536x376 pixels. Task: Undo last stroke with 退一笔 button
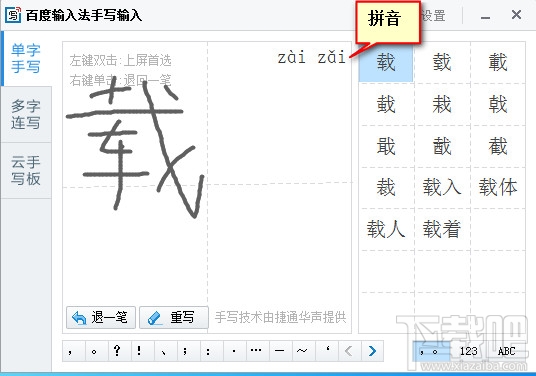(101, 318)
